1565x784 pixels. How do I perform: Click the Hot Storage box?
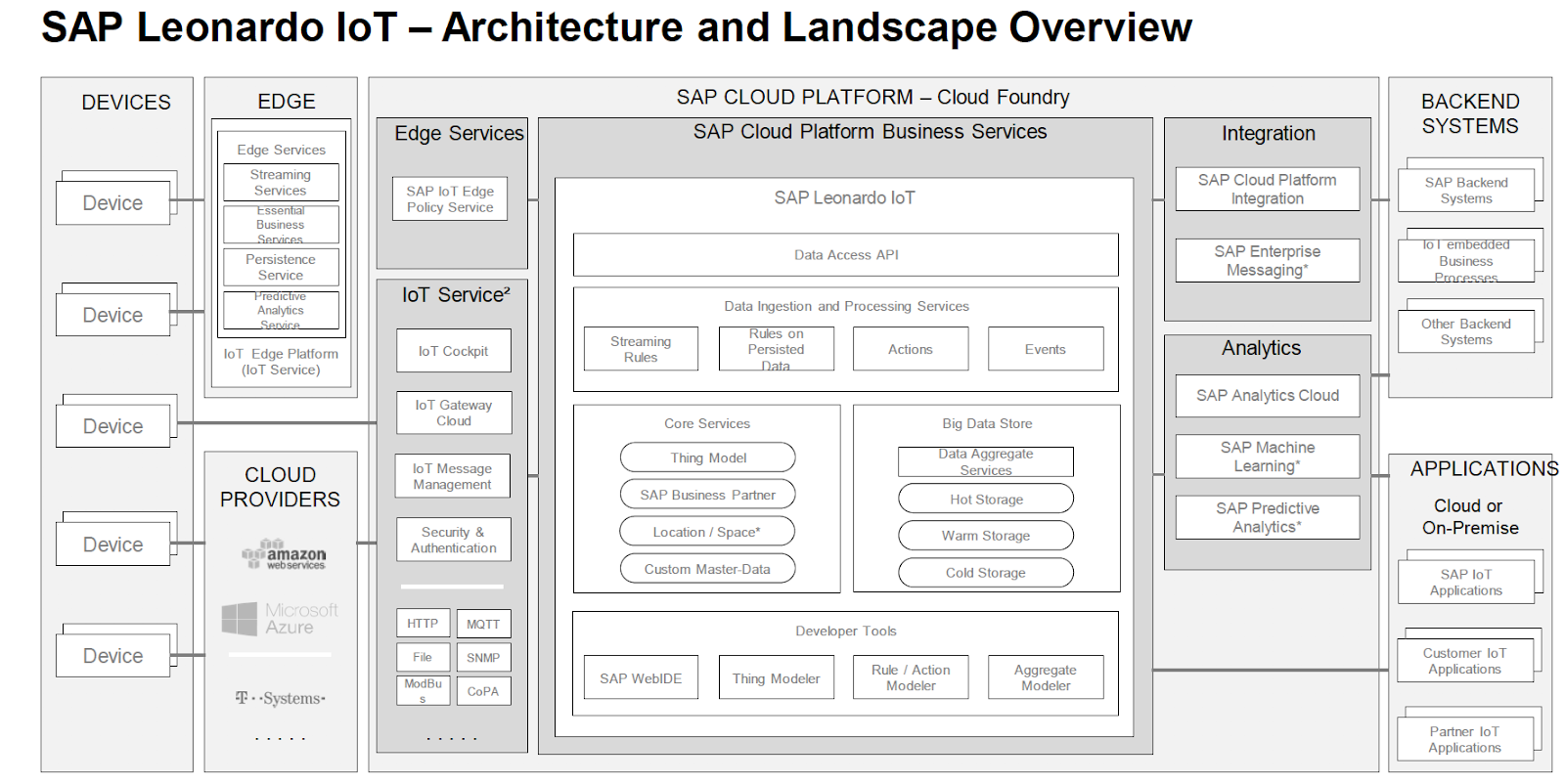[986, 499]
